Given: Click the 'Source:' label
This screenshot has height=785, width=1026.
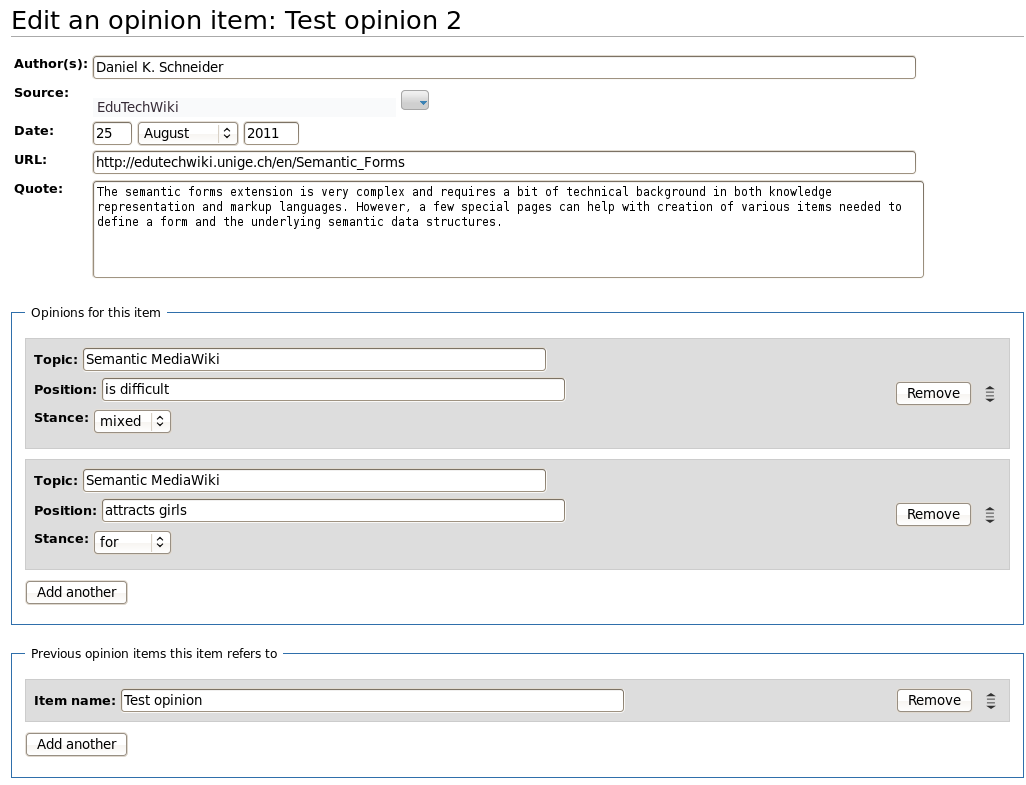Looking at the screenshot, I should [41, 93].
